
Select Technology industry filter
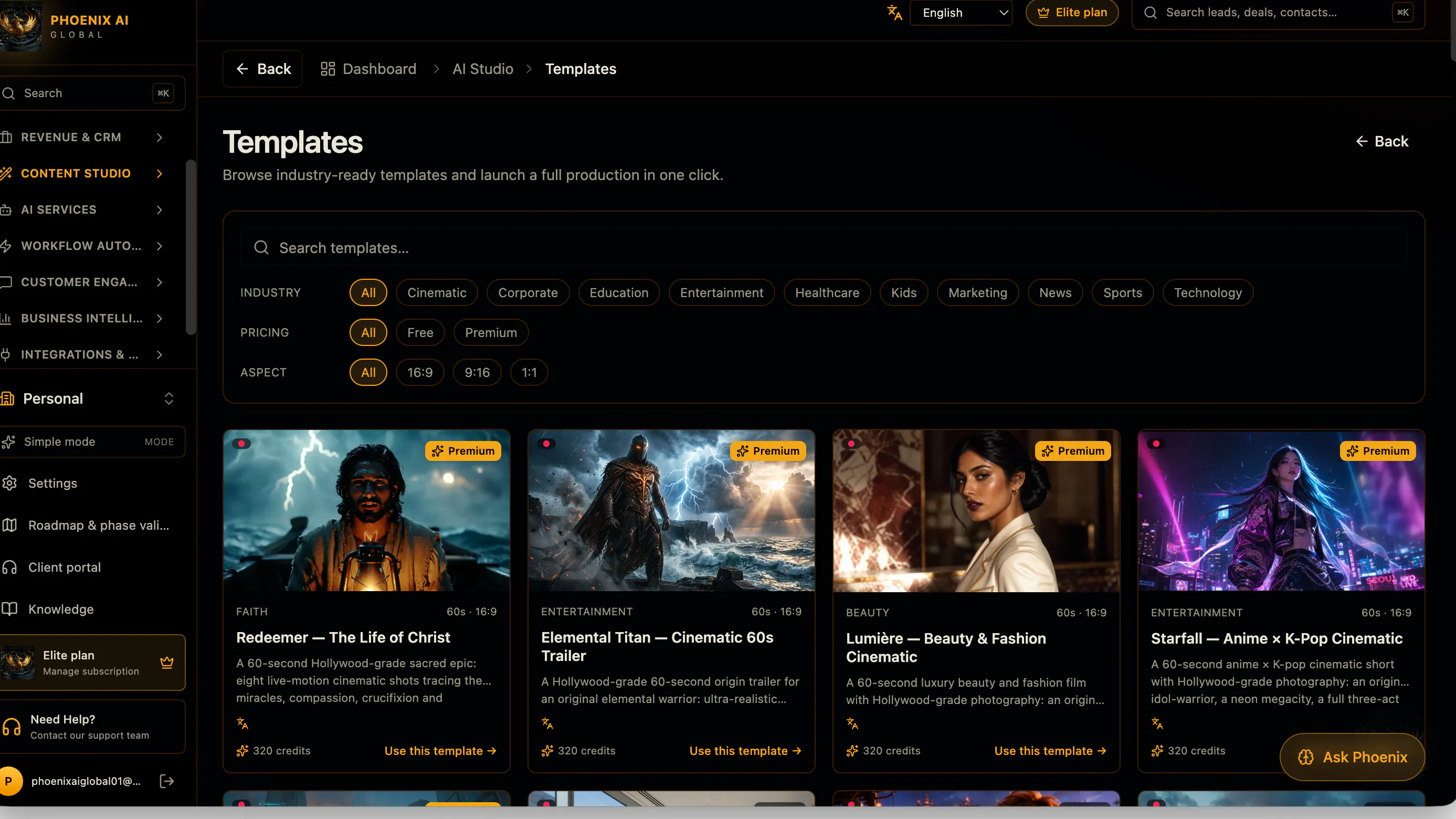click(1208, 293)
